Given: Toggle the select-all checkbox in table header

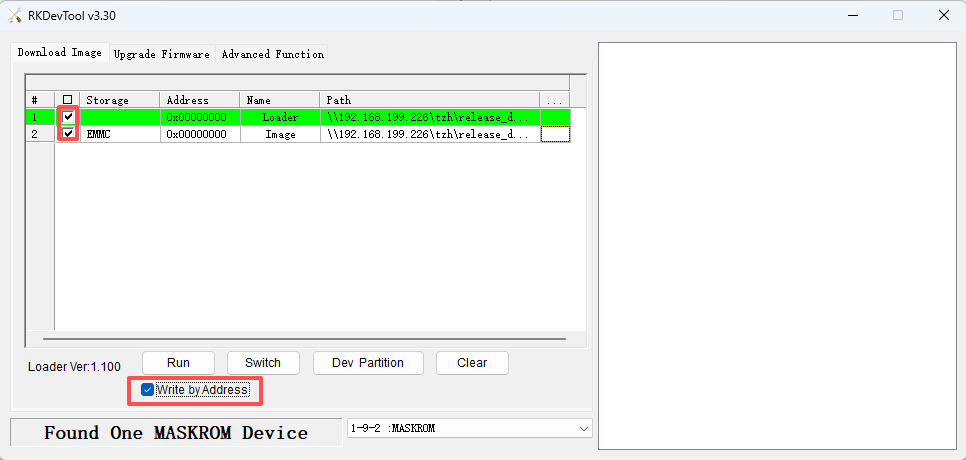Looking at the screenshot, I should coord(68,100).
